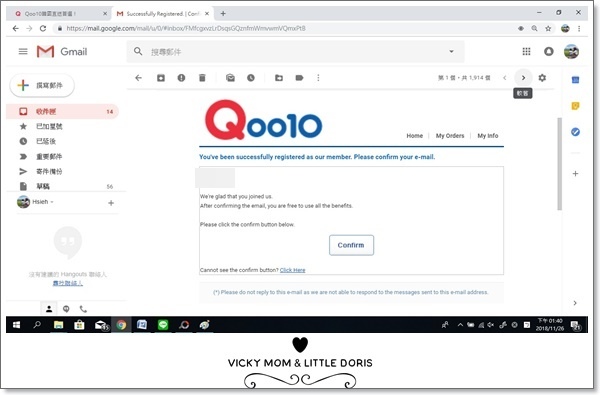Mark the email as unread
Image resolution: width=600 pixels, height=395 pixels.
[230, 78]
